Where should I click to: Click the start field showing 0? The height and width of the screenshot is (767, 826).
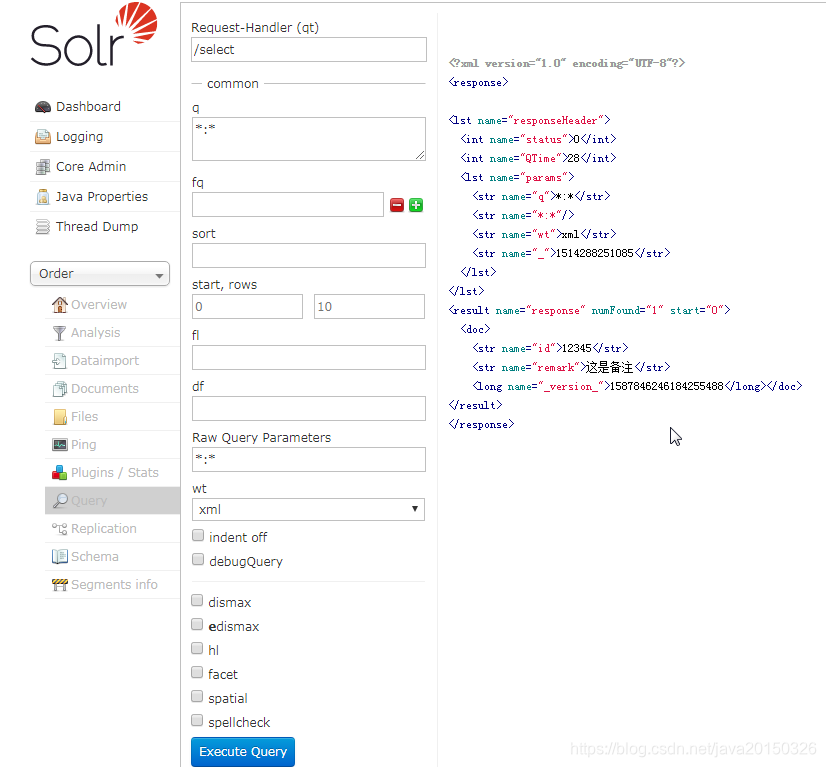coord(247,307)
